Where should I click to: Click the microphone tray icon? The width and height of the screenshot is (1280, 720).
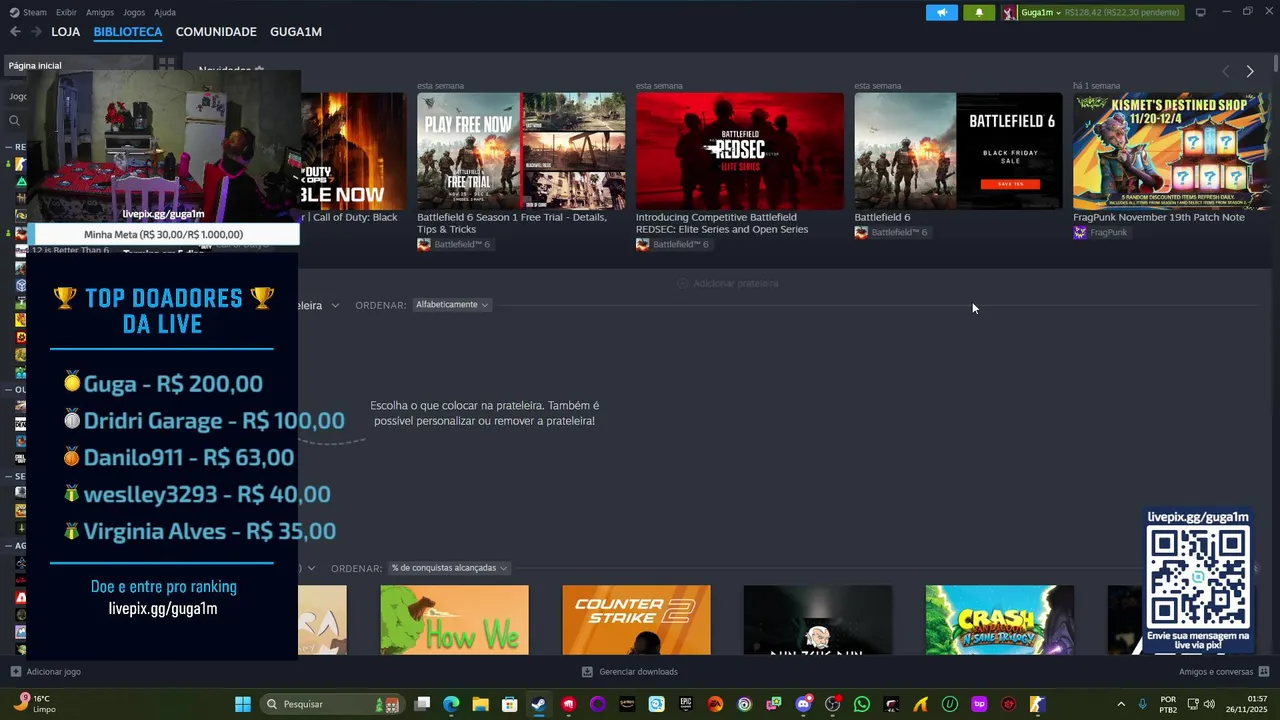pyautogui.click(x=1143, y=704)
